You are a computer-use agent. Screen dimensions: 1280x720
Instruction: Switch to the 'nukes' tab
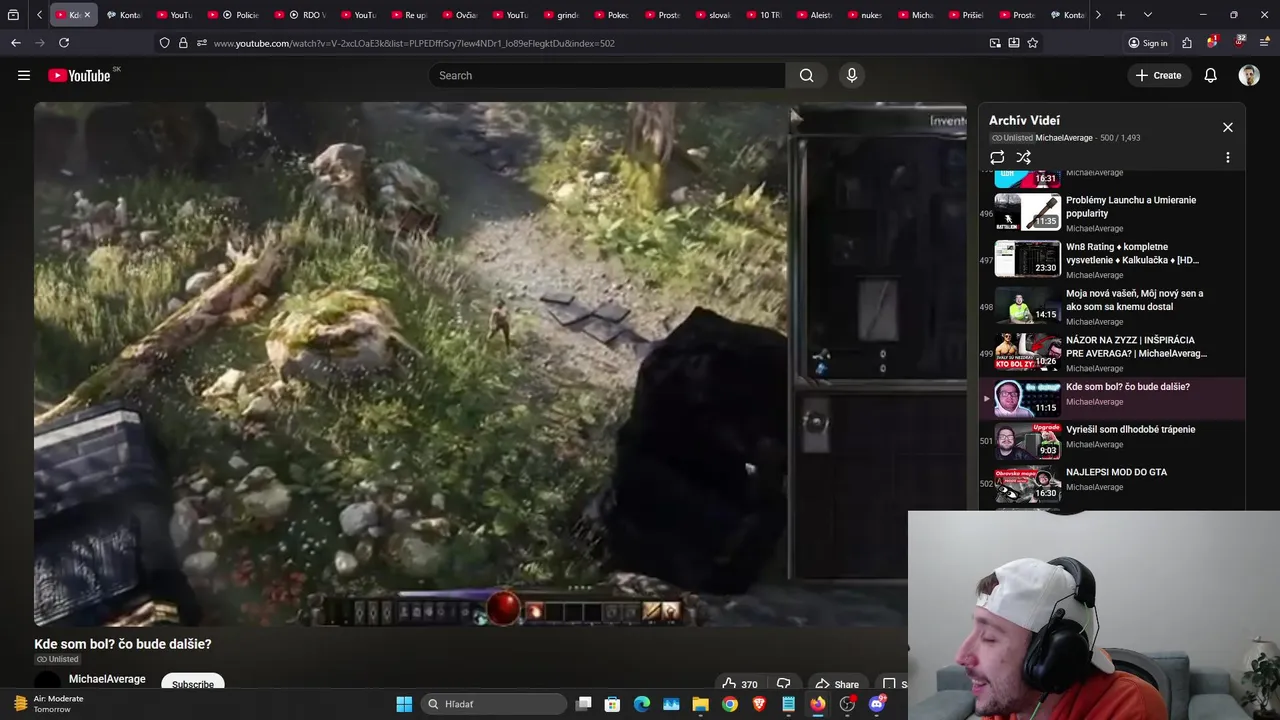864,15
